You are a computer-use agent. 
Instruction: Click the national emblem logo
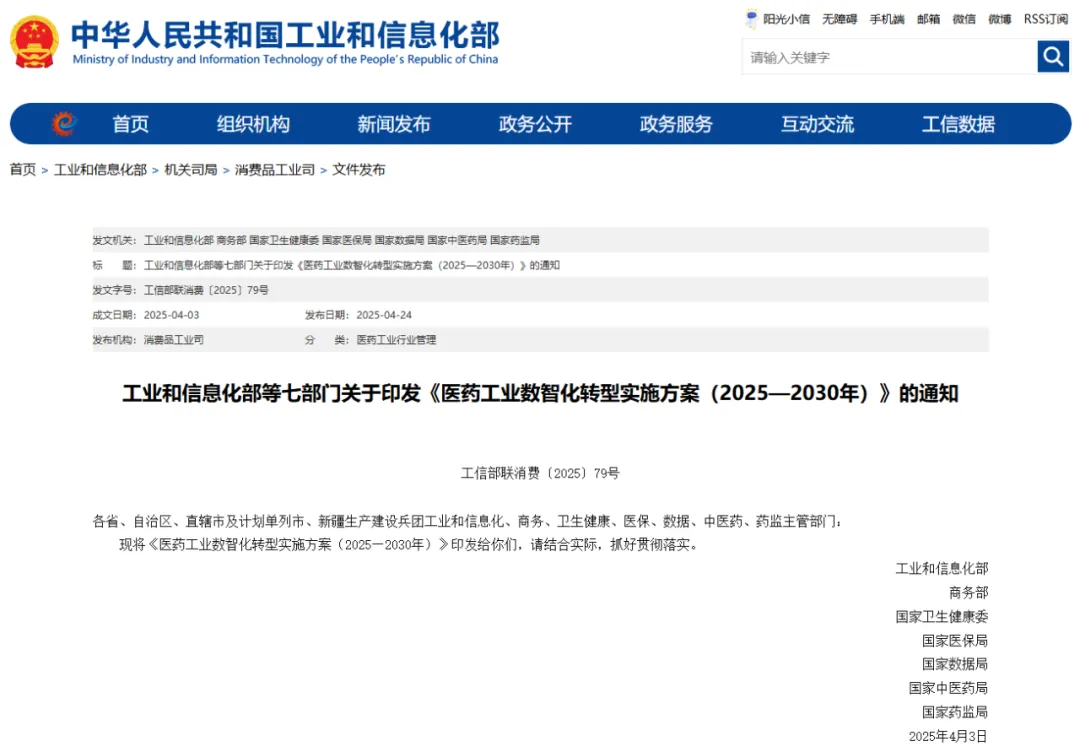pyautogui.click(x=34, y=42)
